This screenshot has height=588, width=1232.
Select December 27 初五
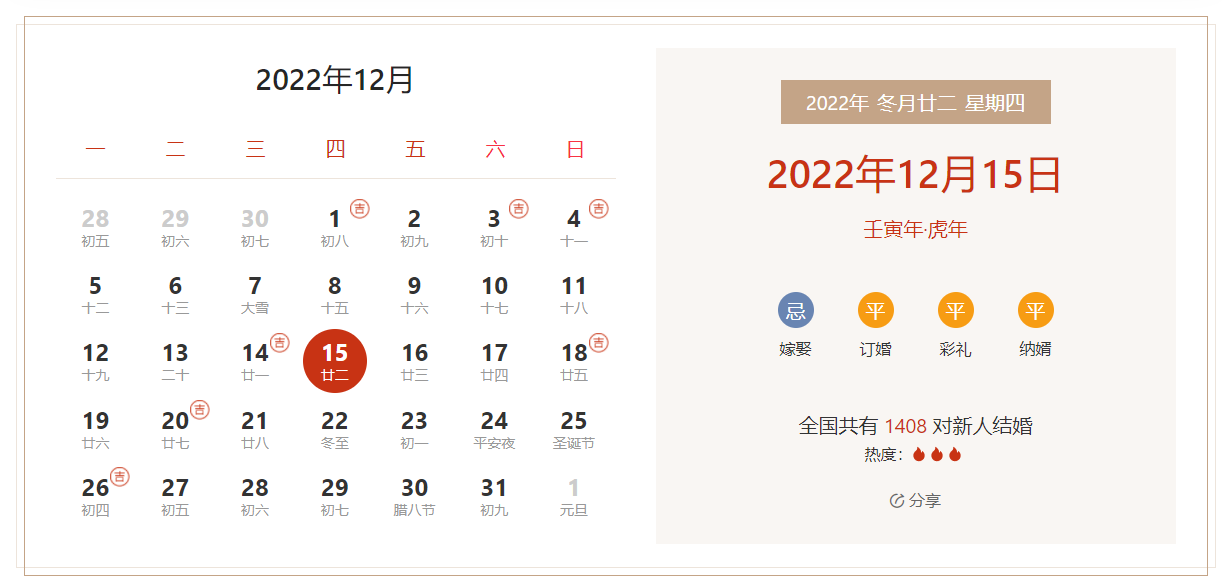pyautogui.click(x=176, y=497)
